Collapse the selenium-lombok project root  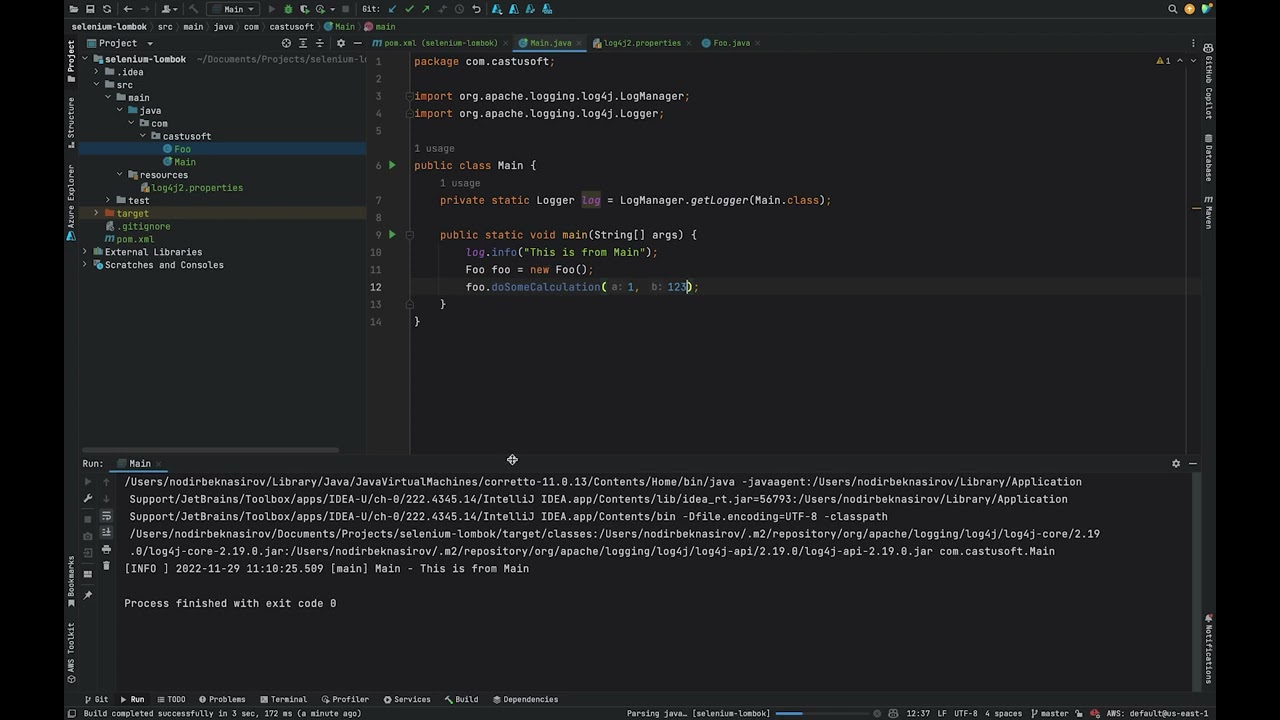click(x=85, y=59)
